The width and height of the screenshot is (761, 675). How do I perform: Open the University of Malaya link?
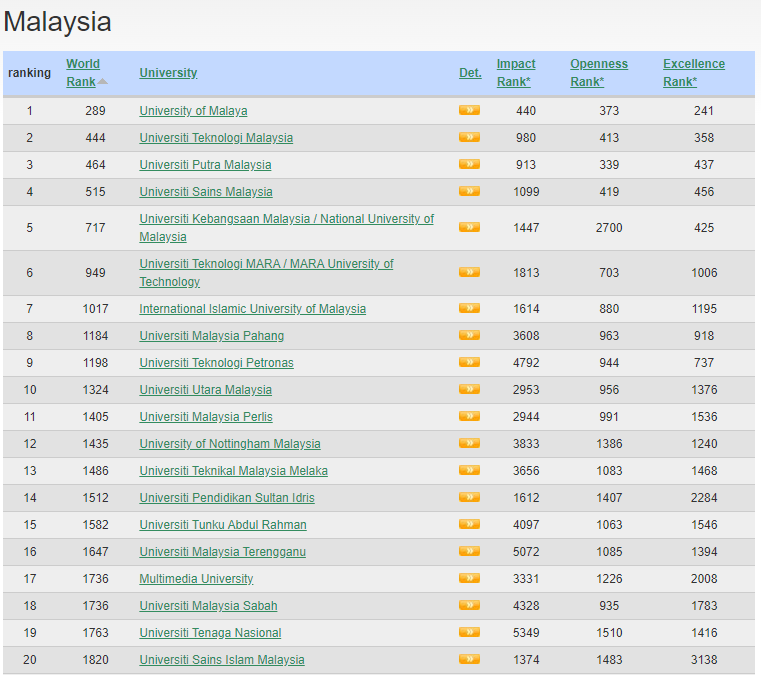click(193, 111)
